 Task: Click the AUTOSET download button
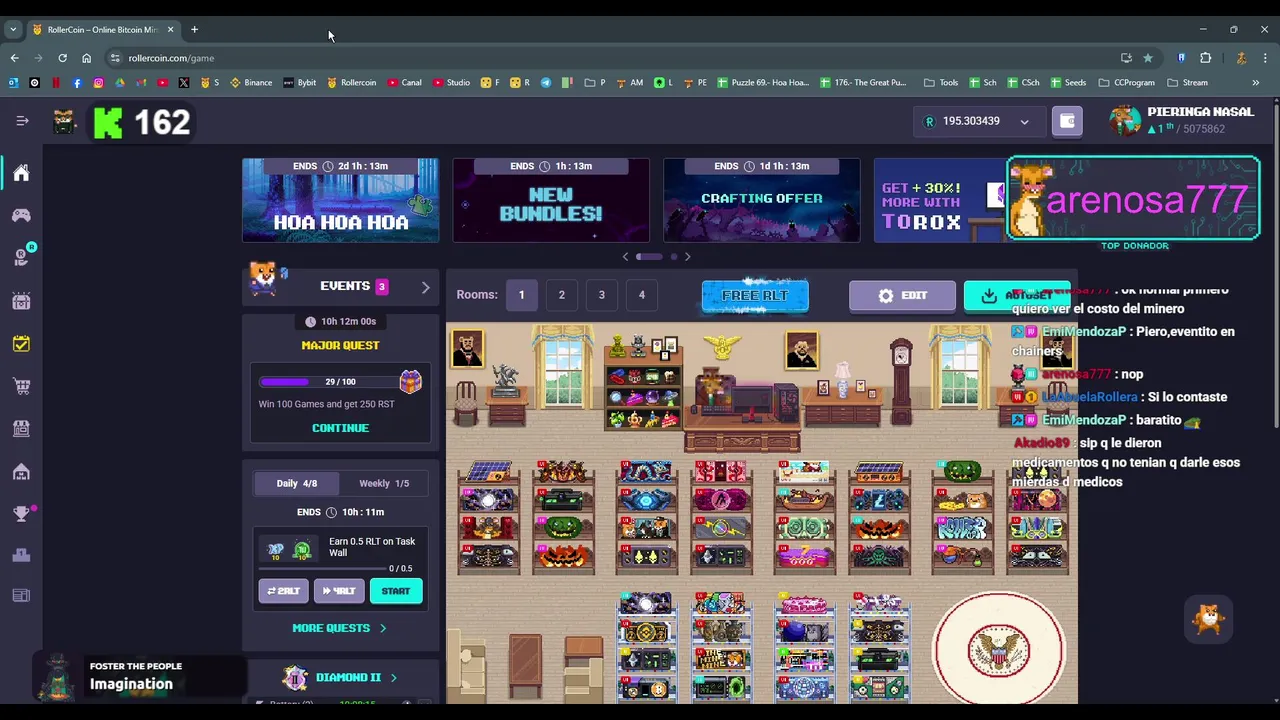pyautogui.click(x=1017, y=296)
